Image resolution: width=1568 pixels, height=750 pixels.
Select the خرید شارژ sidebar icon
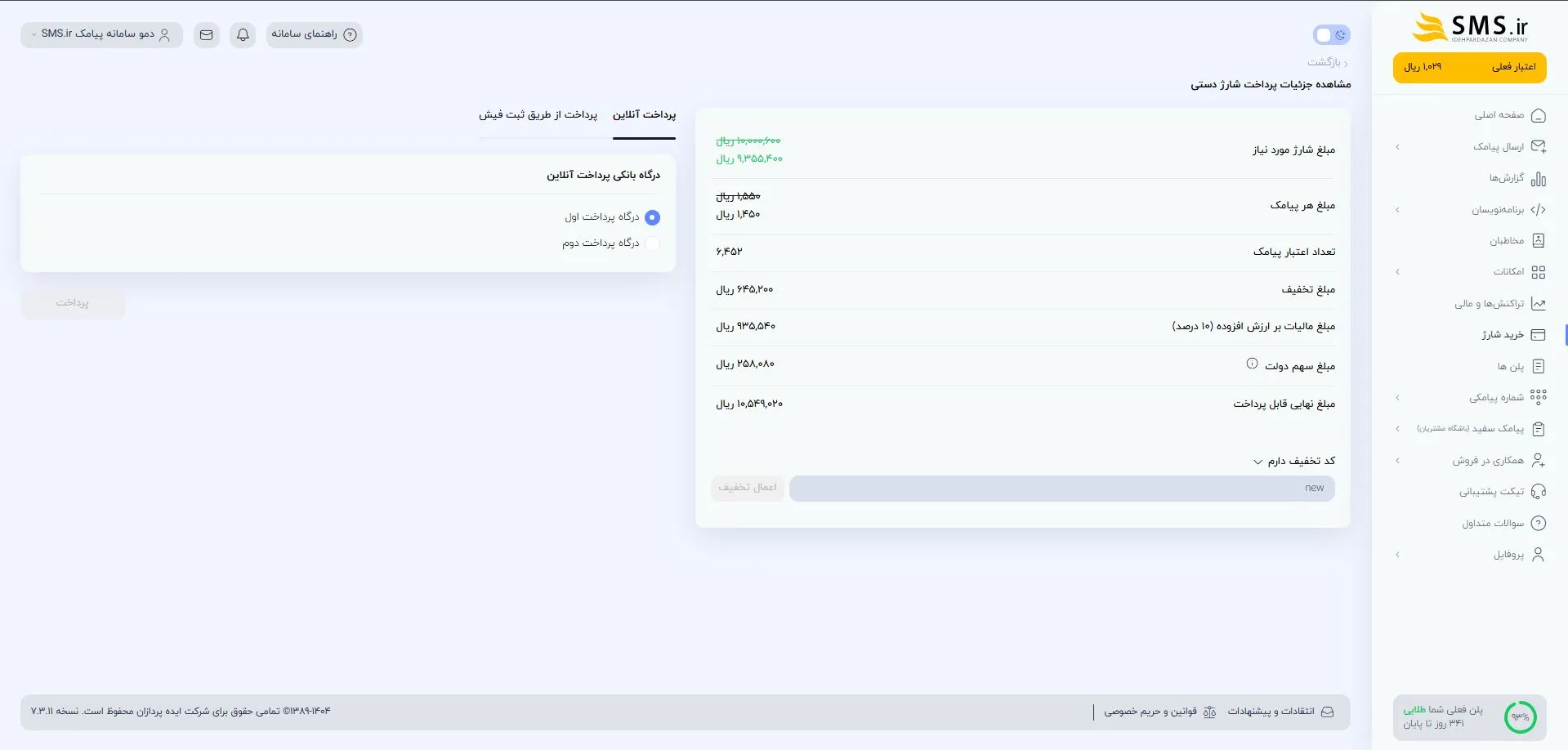1539,334
